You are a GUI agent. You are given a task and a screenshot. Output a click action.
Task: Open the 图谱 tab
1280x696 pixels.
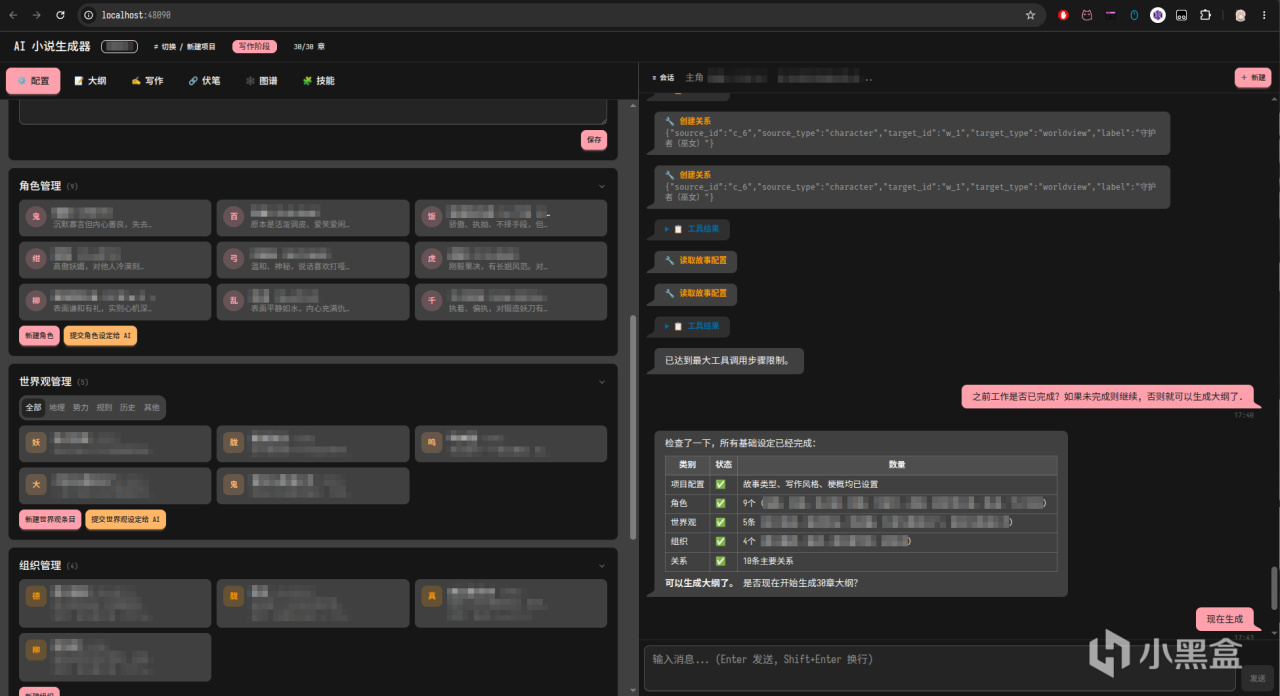(261, 81)
